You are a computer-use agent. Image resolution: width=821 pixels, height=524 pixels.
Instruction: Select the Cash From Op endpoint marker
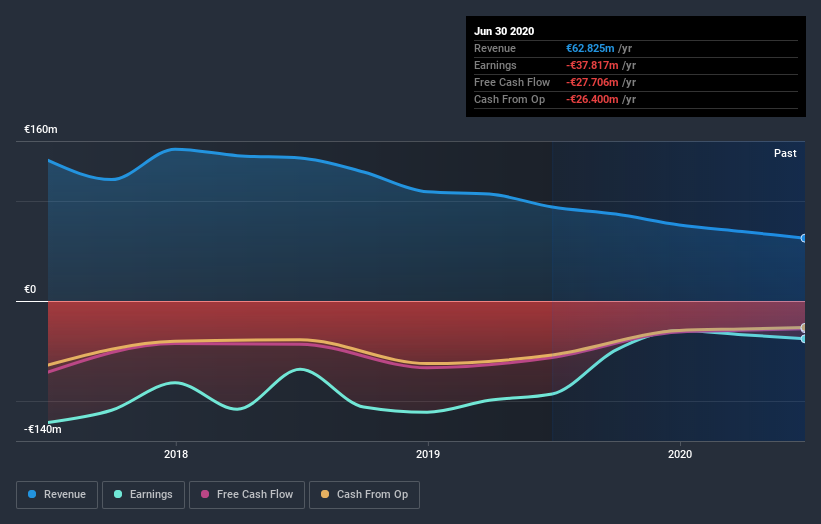[x=803, y=328]
